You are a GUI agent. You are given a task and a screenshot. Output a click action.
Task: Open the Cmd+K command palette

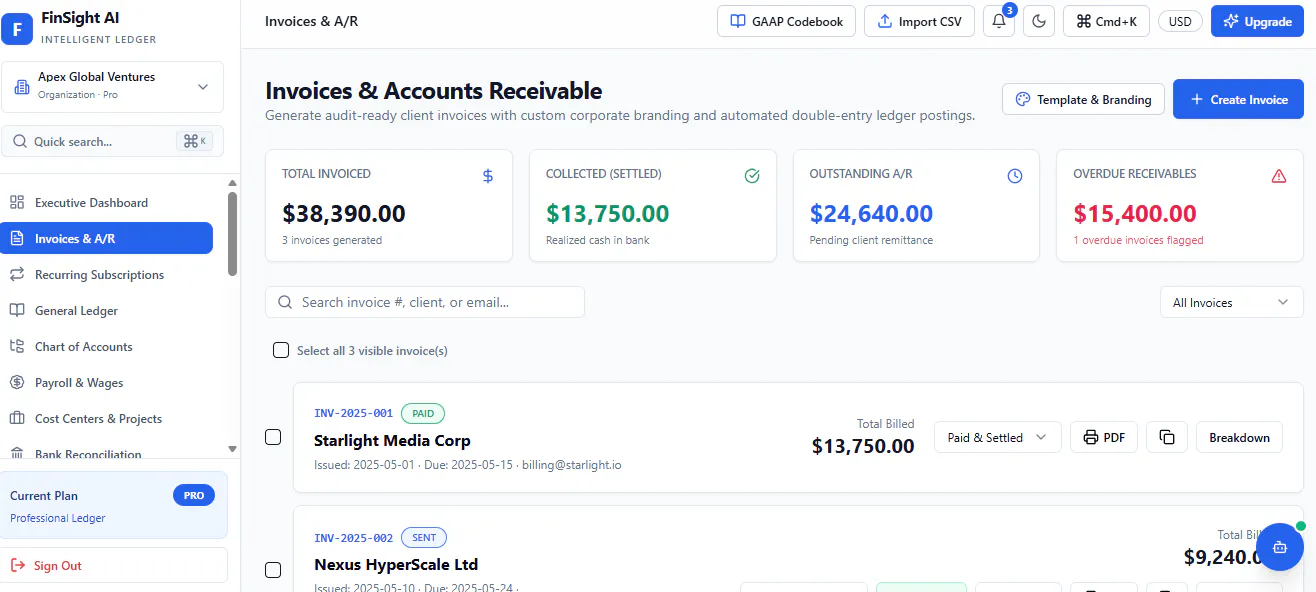click(x=1106, y=21)
